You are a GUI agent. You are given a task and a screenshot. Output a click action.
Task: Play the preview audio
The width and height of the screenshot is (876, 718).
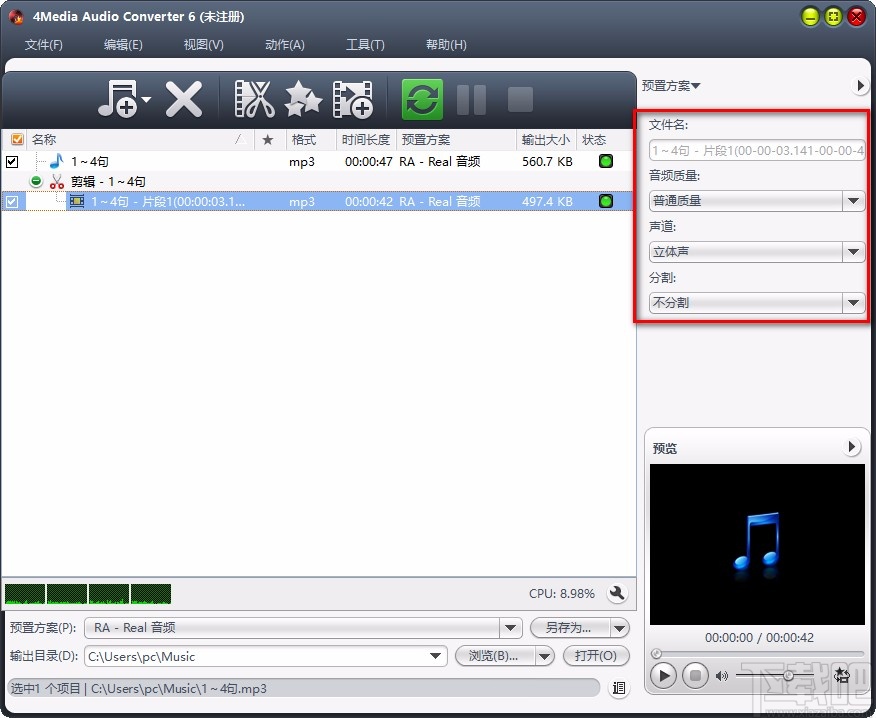coord(664,676)
